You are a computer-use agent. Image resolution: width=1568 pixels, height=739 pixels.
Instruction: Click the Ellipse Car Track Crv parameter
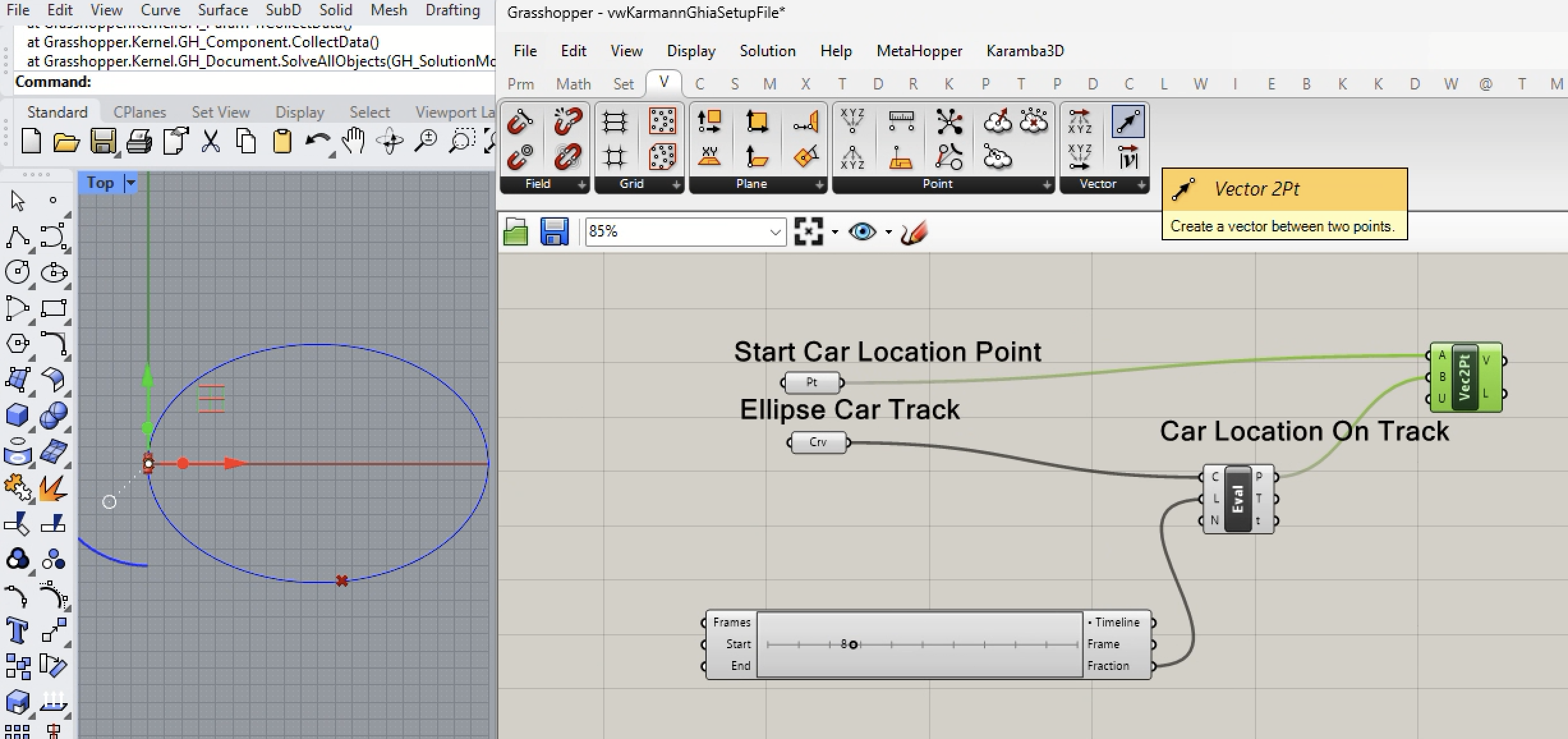click(818, 442)
